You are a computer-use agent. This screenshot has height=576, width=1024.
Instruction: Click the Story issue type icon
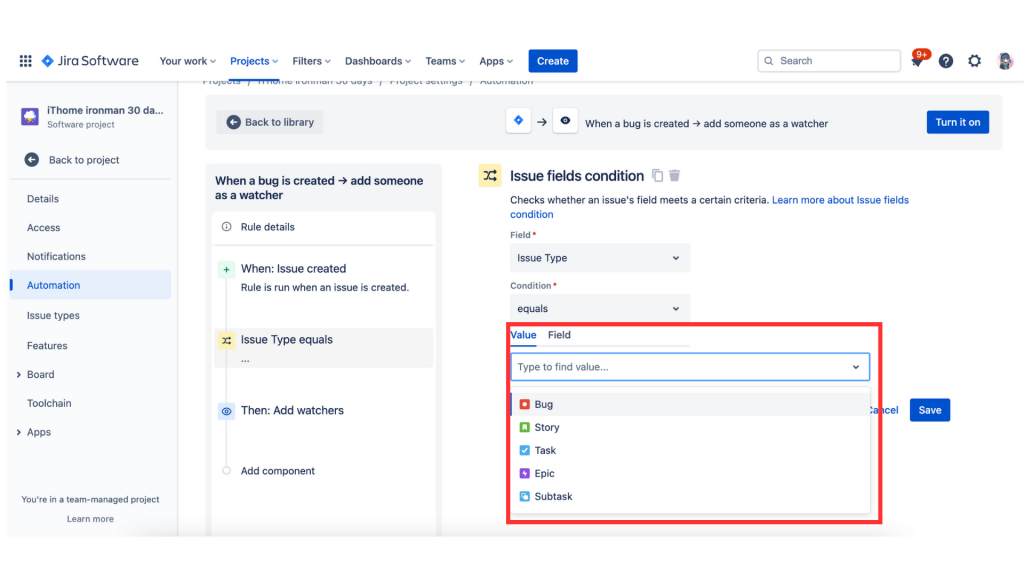point(524,427)
